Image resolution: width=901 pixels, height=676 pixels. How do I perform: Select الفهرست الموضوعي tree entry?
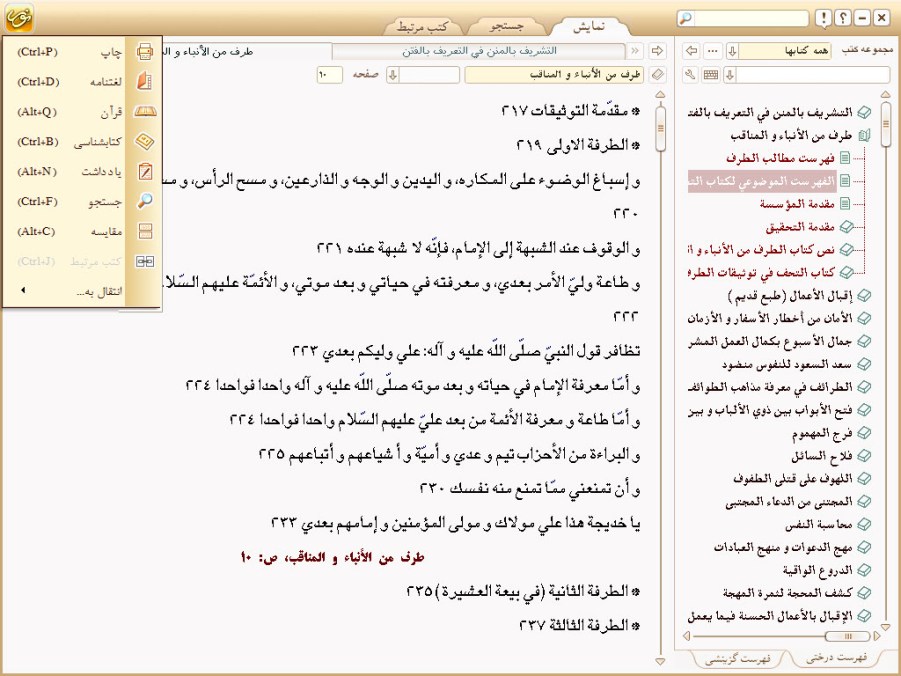[x=762, y=181]
